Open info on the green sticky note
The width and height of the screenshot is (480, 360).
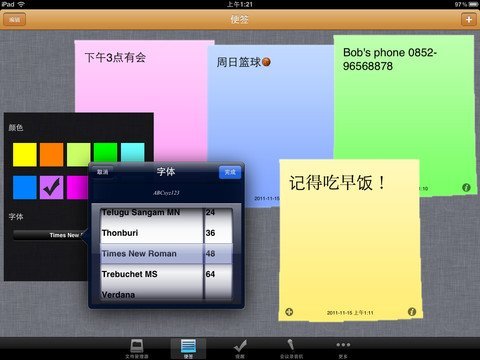pos(466,188)
